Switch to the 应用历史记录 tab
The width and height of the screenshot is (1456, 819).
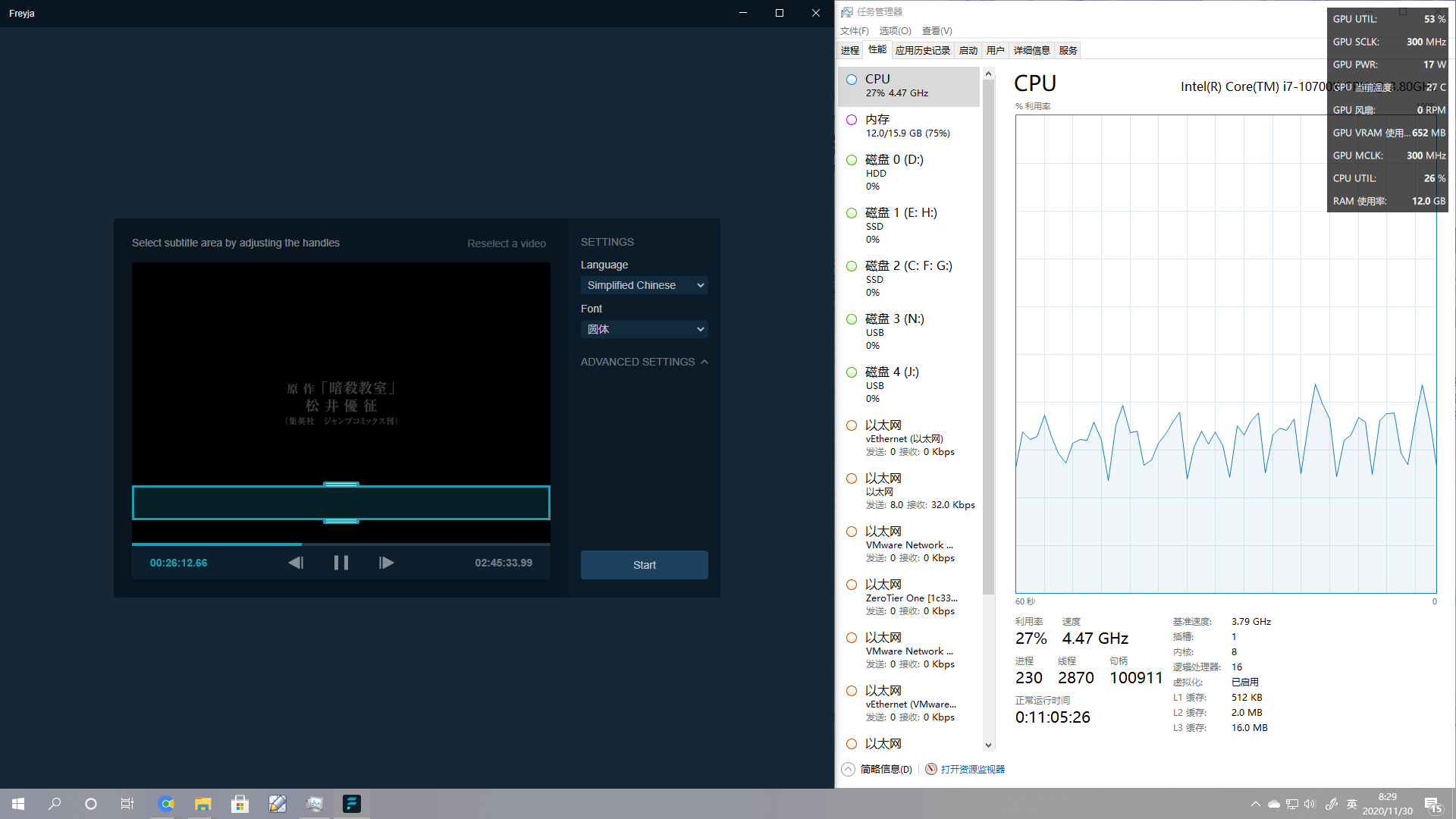923,51
